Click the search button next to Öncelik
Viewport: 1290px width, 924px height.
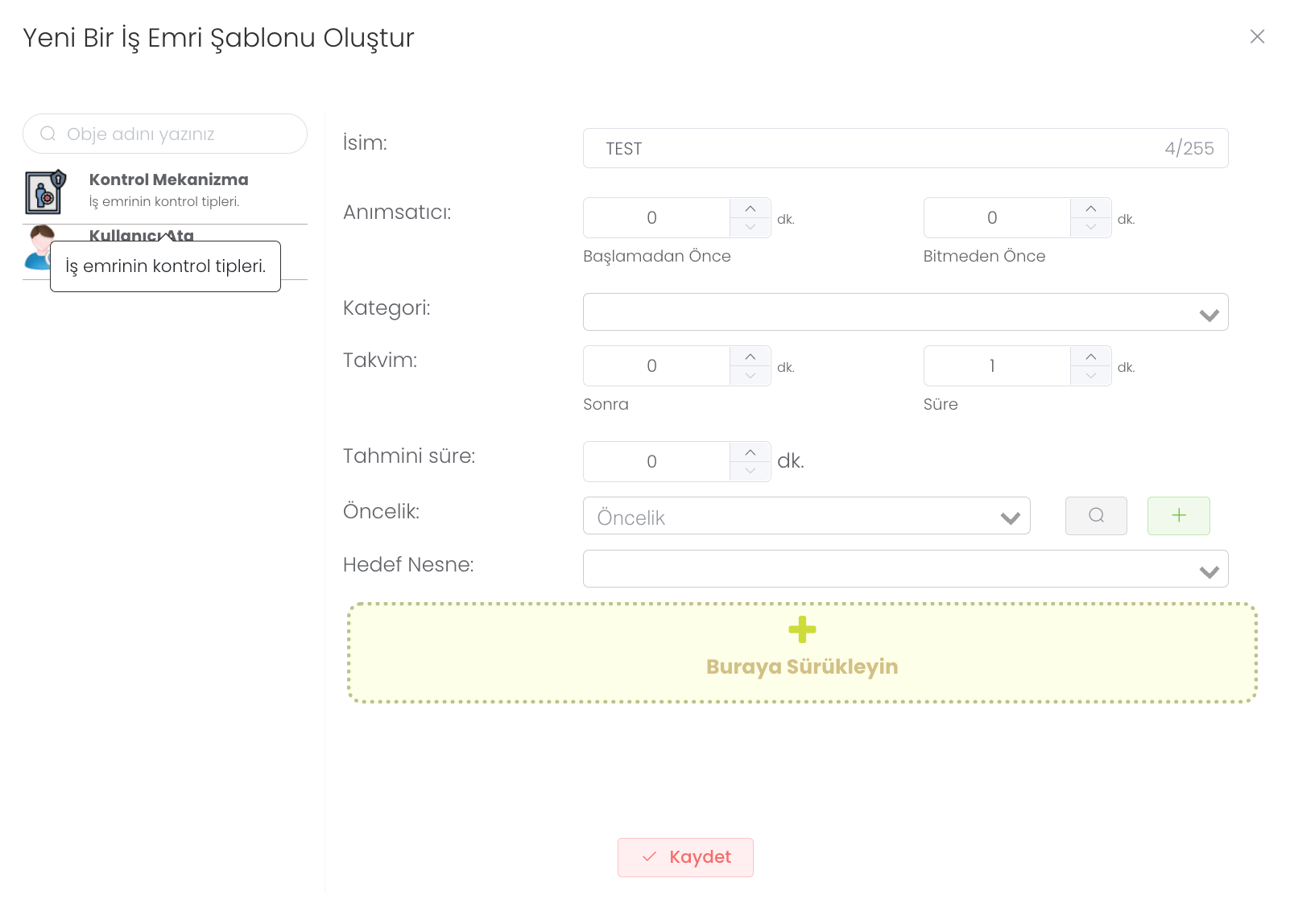tap(1095, 516)
